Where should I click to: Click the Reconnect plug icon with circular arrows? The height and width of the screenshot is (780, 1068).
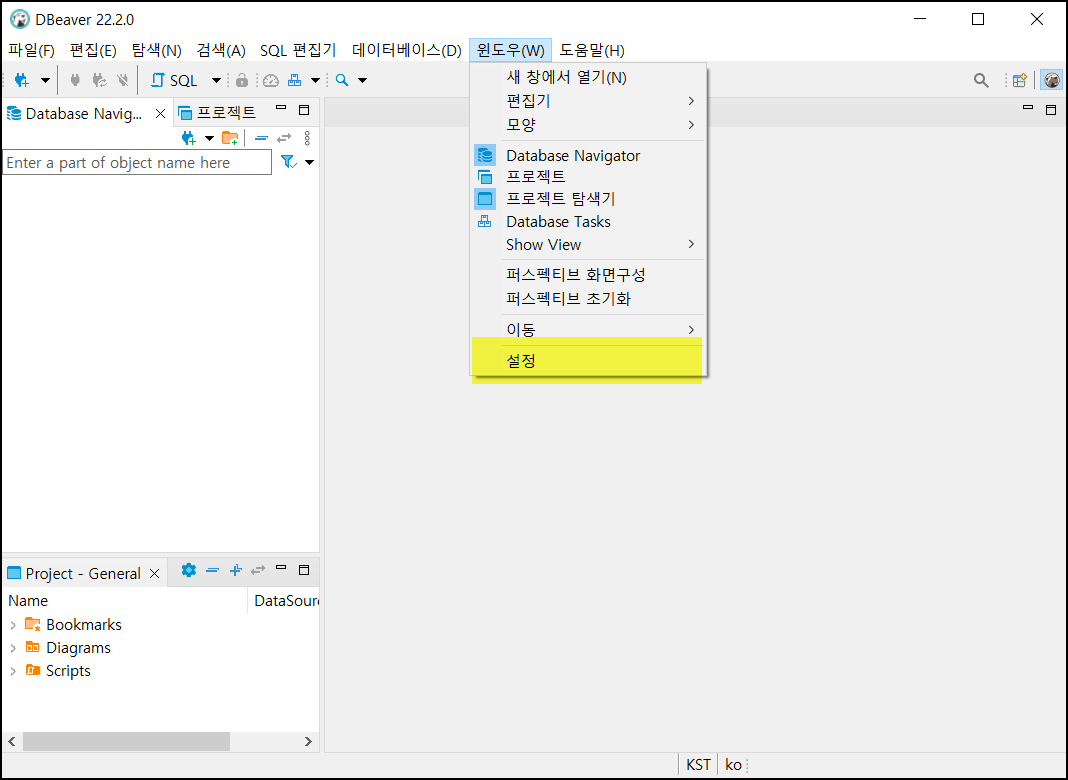click(99, 80)
